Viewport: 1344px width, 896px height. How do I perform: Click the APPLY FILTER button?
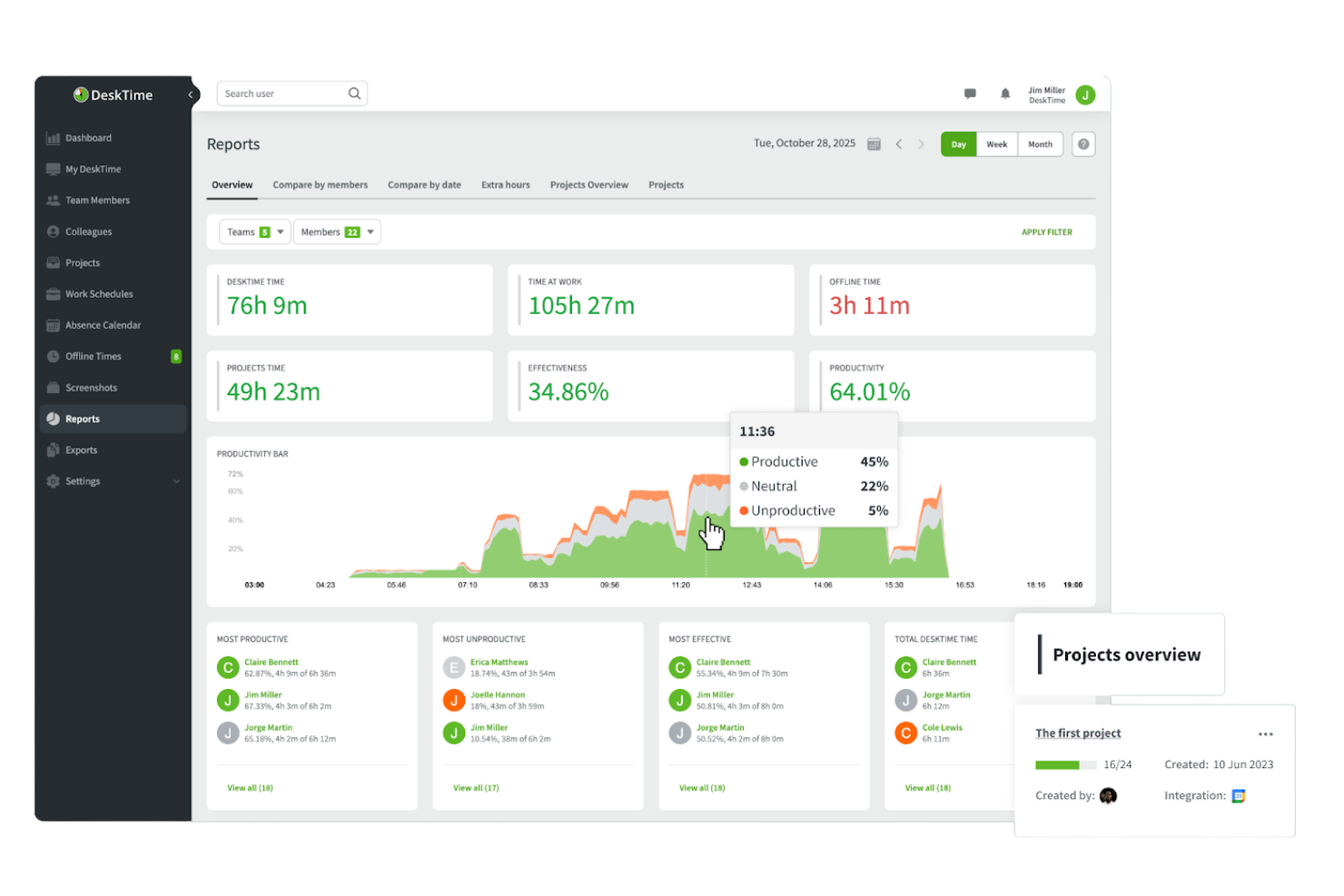click(x=1046, y=231)
